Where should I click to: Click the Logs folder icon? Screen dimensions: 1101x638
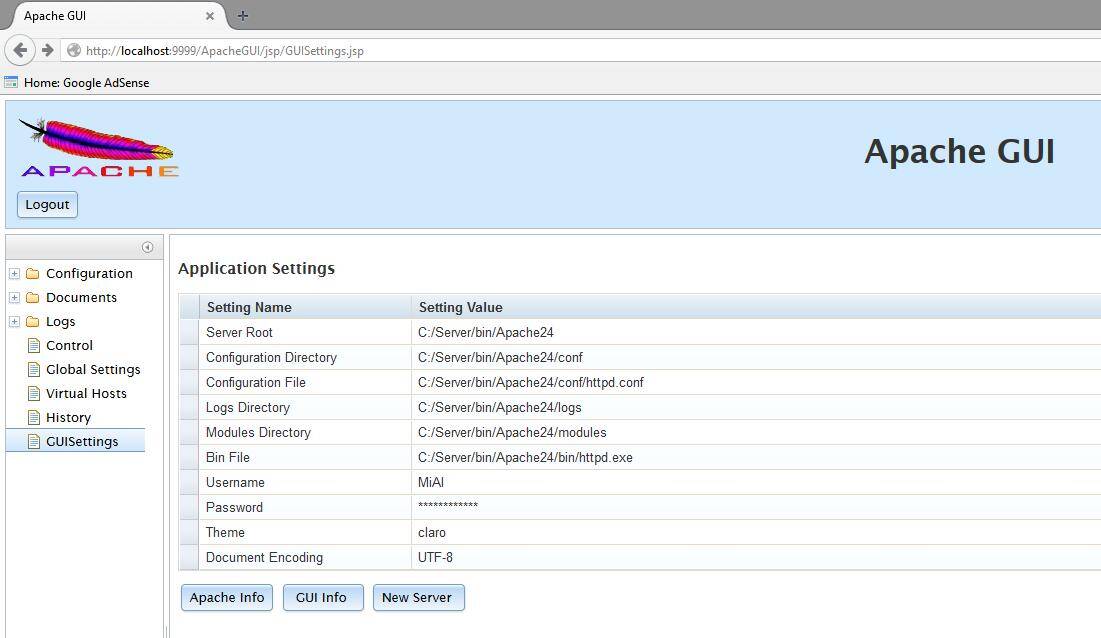tap(33, 321)
